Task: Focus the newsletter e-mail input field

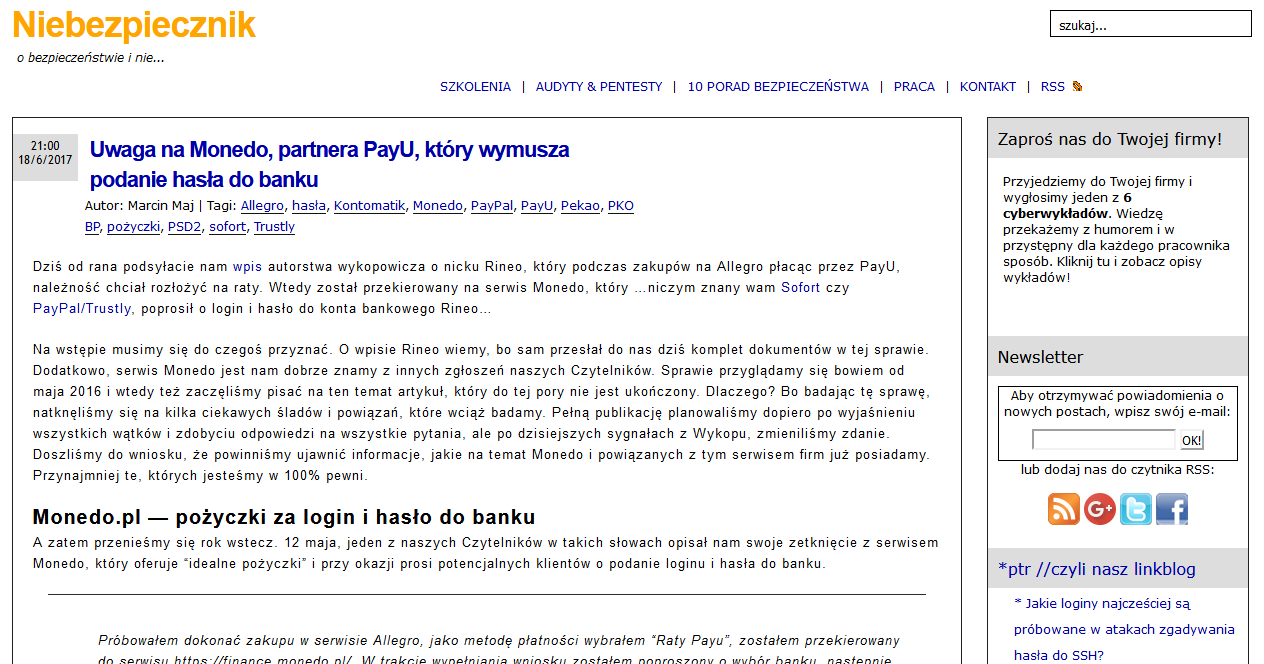Action: pyautogui.click(x=1104, y=440)
